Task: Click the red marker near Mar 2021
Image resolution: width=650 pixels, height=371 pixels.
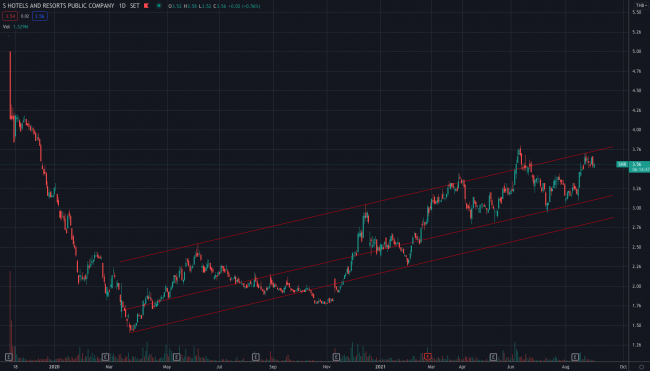Action: [x=427, y=357]
